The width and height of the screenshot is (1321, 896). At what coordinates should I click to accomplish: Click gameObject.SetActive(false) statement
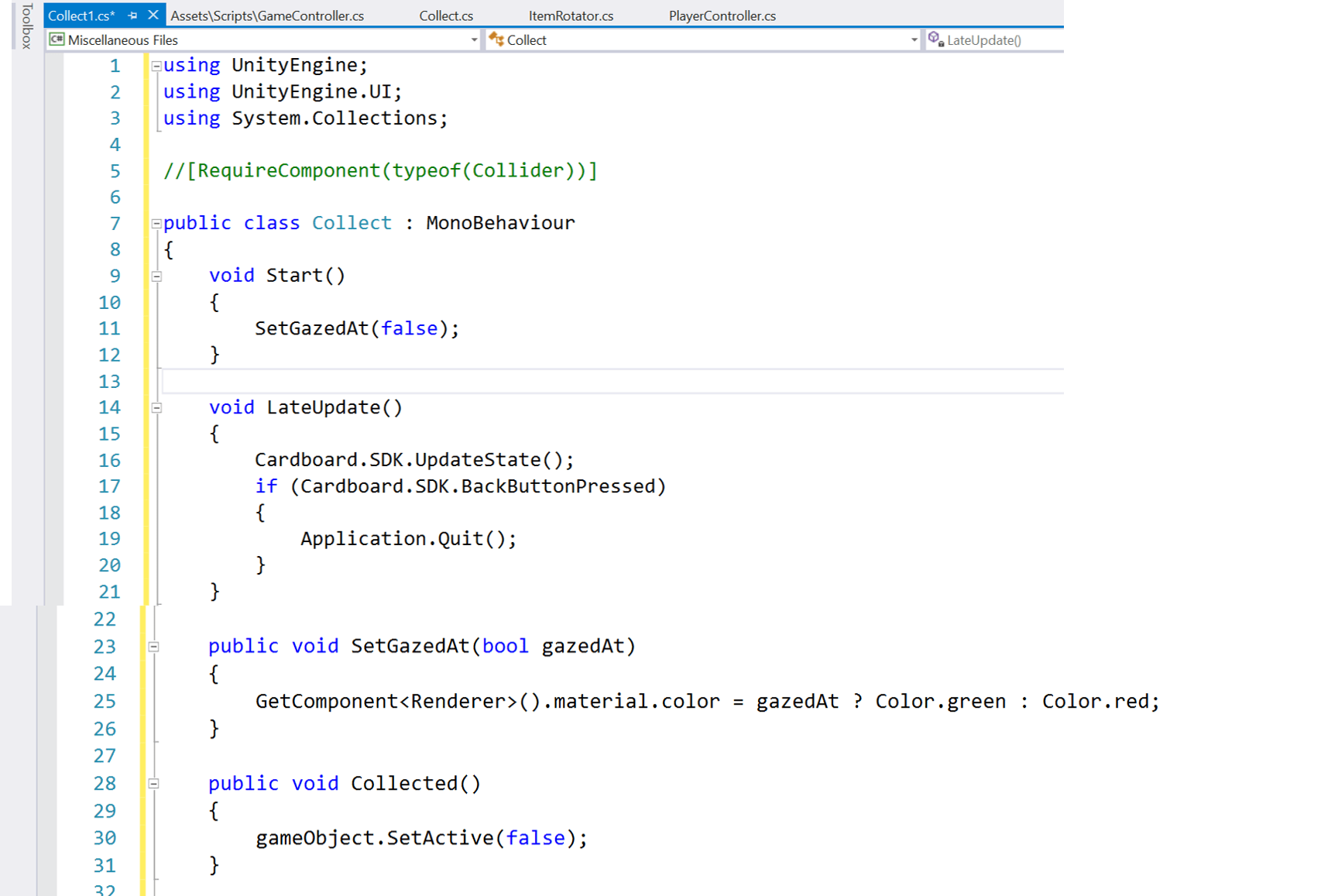421,838
